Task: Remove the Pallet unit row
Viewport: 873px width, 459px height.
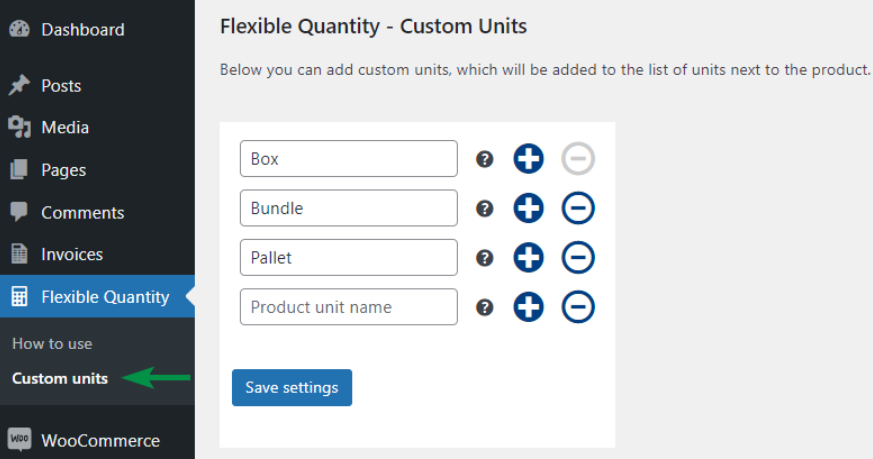Action: pos(578,257)
